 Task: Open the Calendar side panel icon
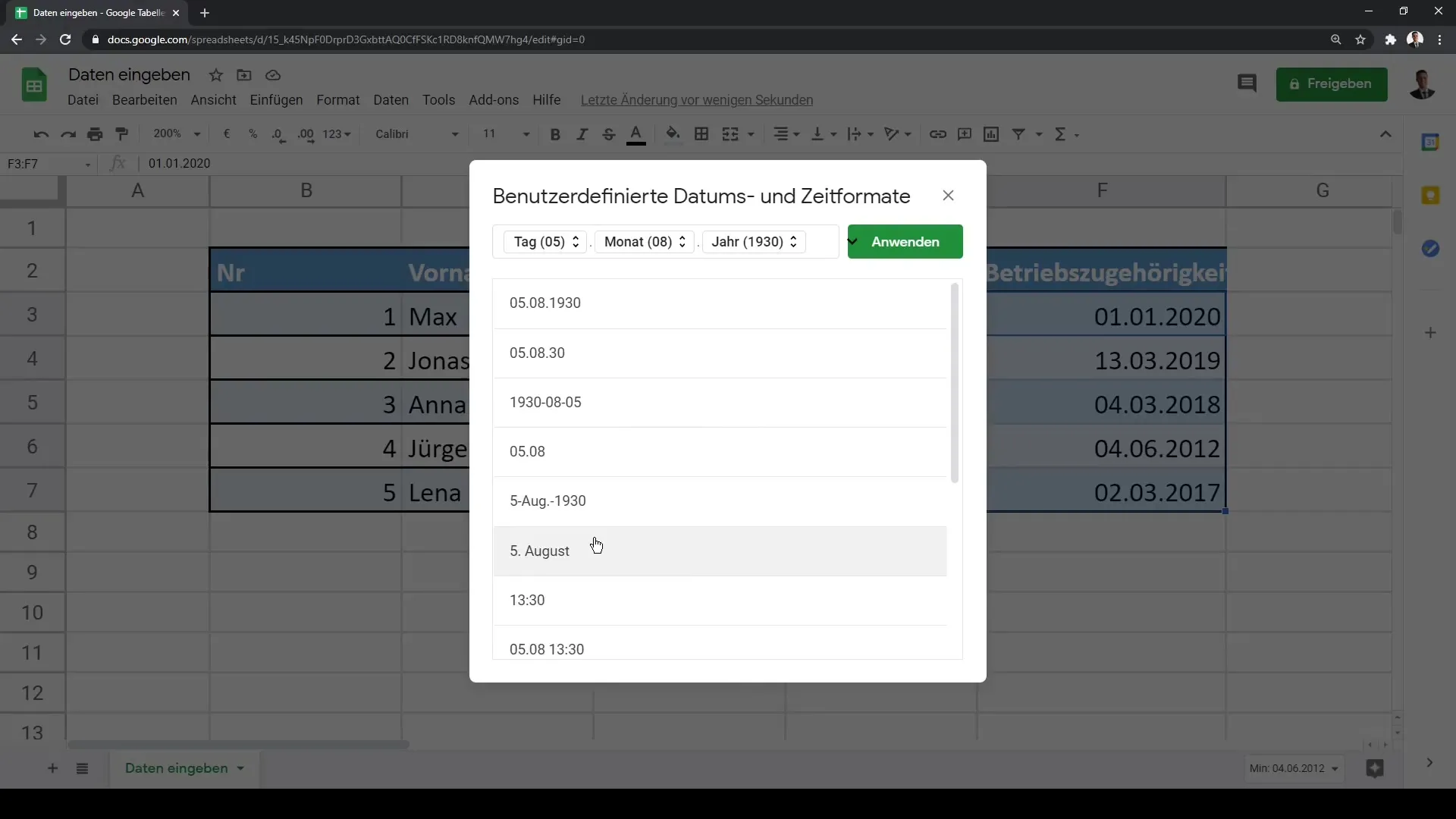(1430, 142)
